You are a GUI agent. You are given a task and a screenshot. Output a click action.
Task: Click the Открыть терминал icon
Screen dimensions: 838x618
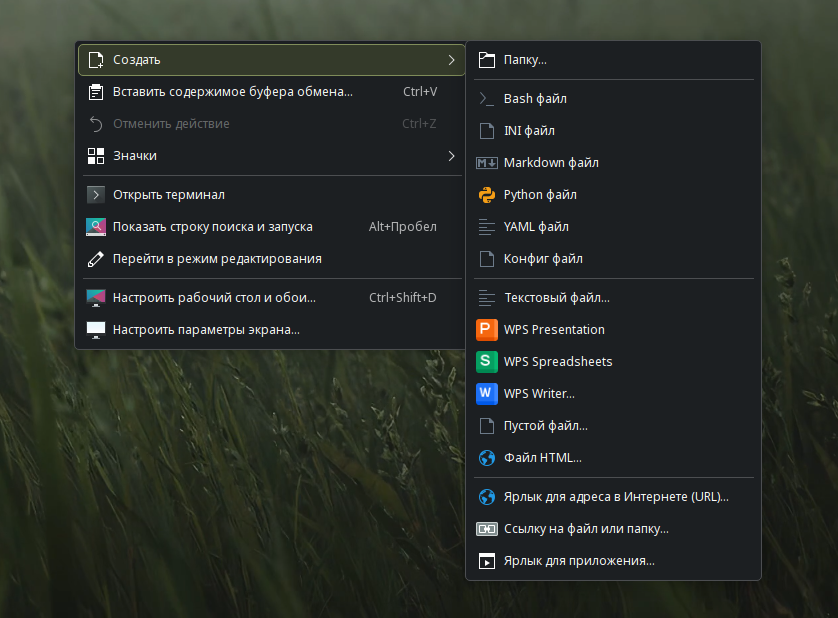(96, 195)
